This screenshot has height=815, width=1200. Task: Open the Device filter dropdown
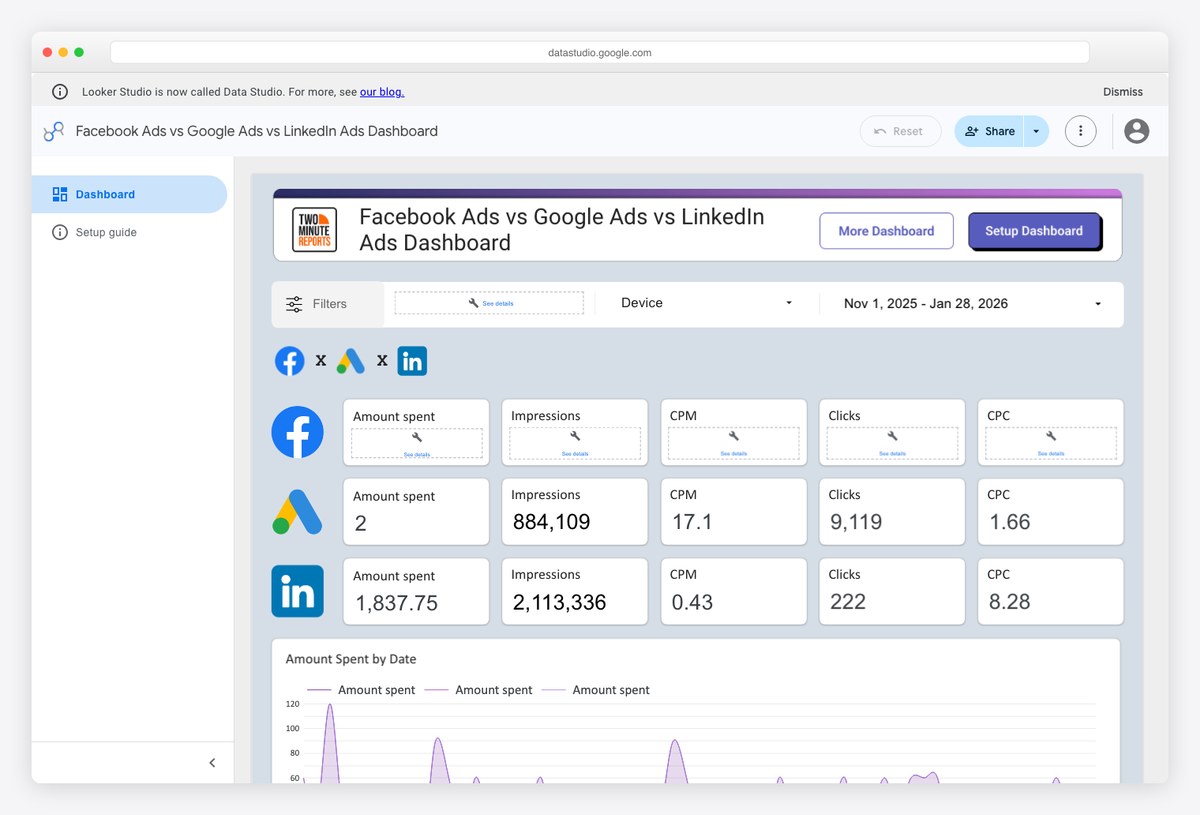[x=706, y=303]
